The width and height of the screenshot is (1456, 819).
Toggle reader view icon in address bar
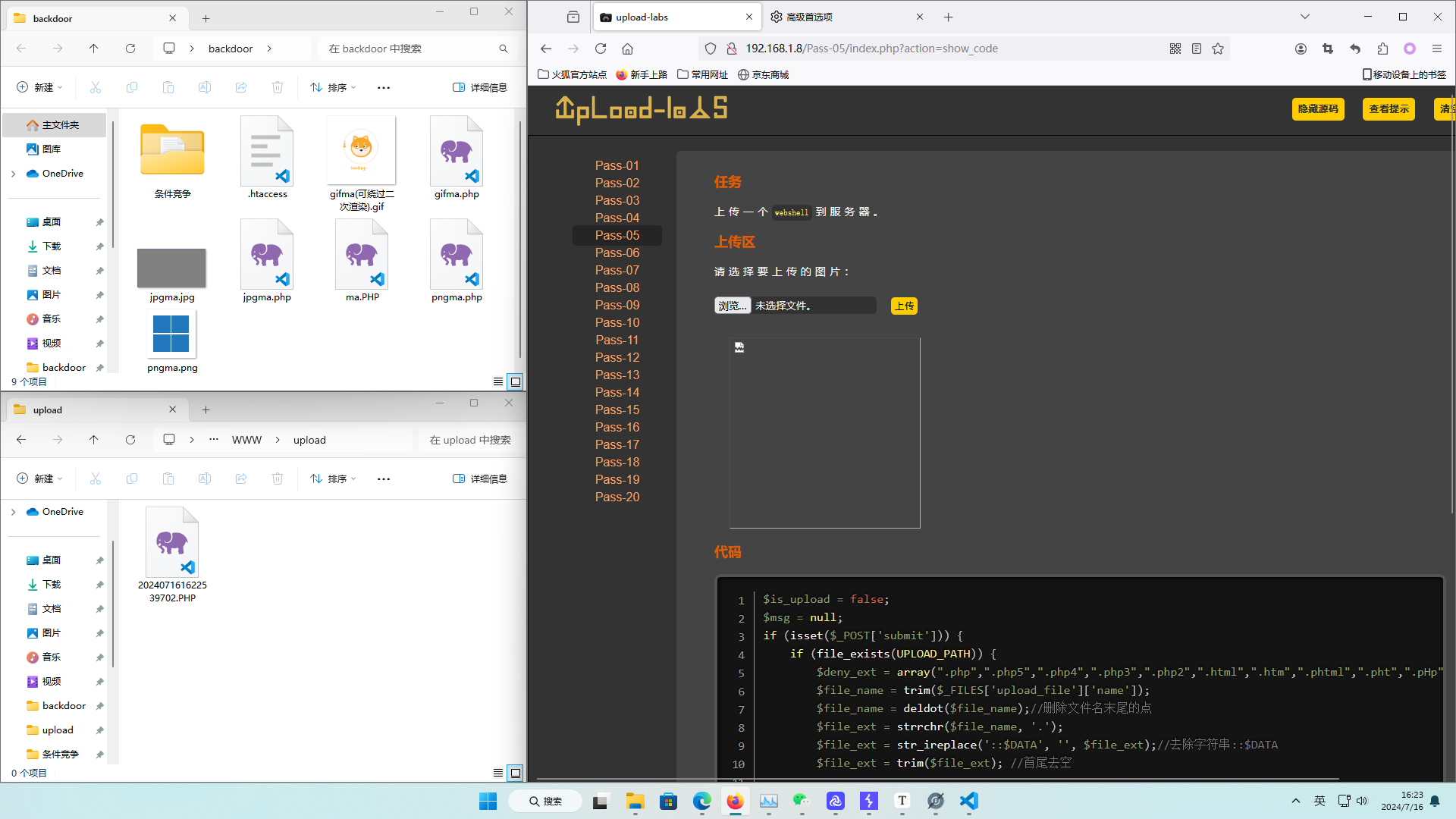[1197, 49]
